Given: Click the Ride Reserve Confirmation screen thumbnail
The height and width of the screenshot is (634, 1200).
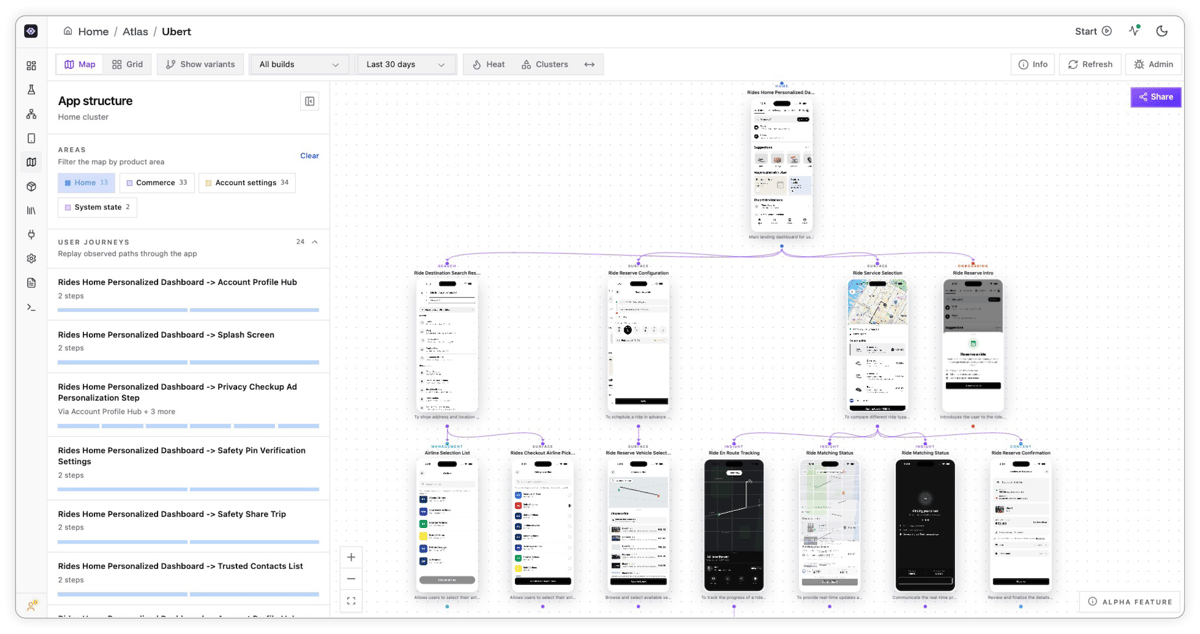Looking at the screenshot, I should click(1021, 525).
